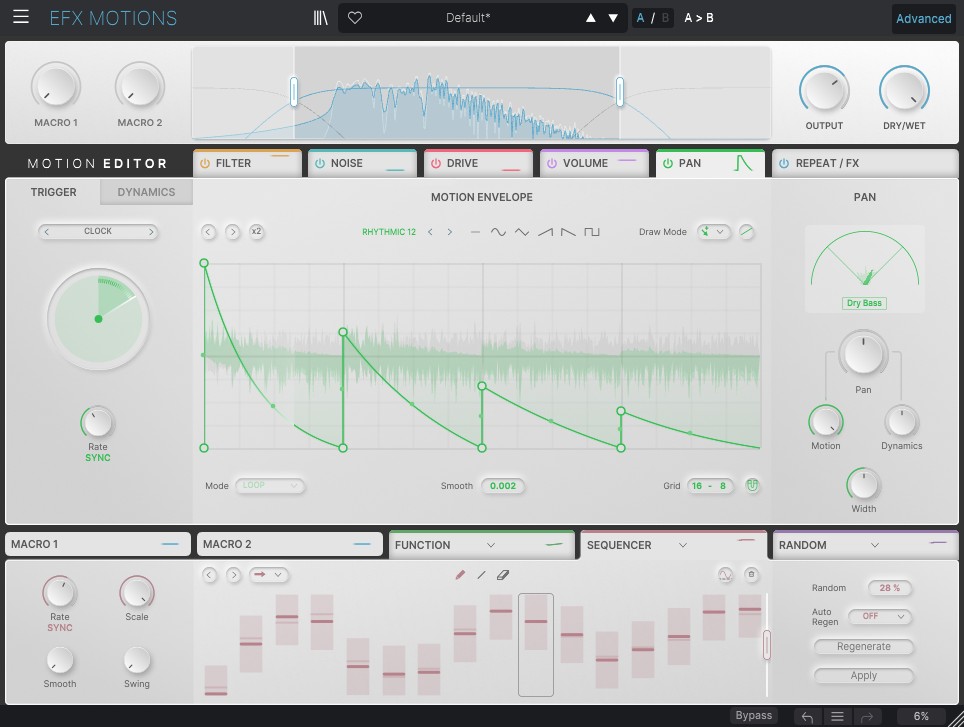Copy A to B with A > B

[699, 18]
